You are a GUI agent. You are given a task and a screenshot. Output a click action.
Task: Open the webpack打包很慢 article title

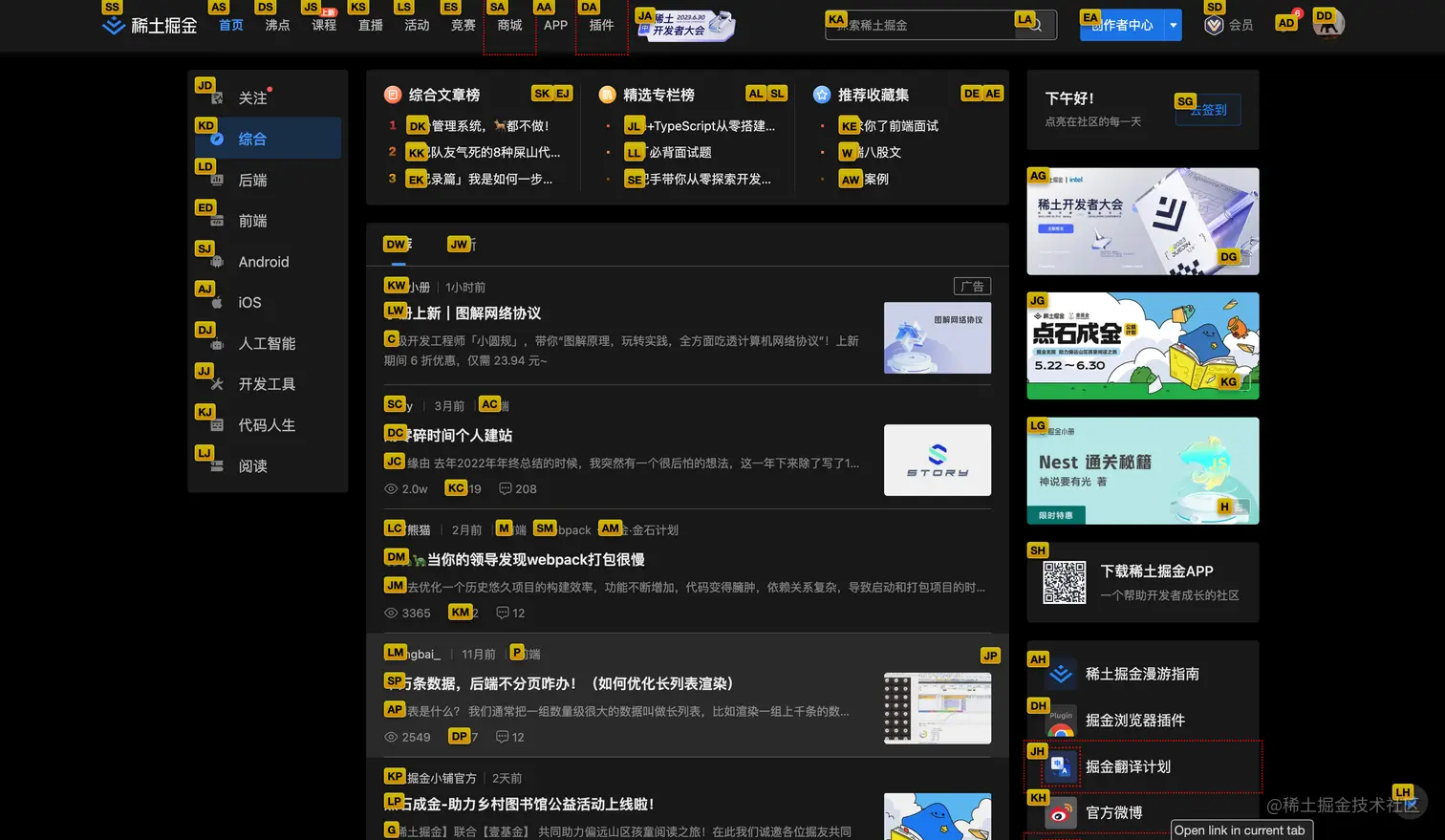pos(514,559)
